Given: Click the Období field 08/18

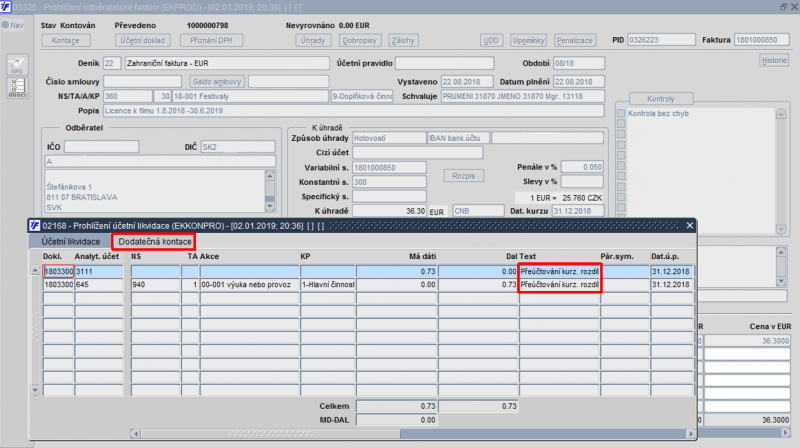Looking at the screenshot, I should click(x=579, y=63).
